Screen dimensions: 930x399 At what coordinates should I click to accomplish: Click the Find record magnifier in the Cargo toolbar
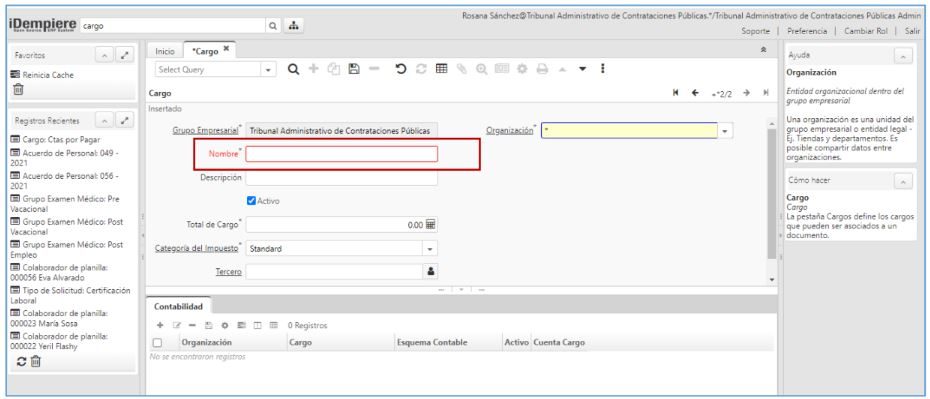click(293, 69)
